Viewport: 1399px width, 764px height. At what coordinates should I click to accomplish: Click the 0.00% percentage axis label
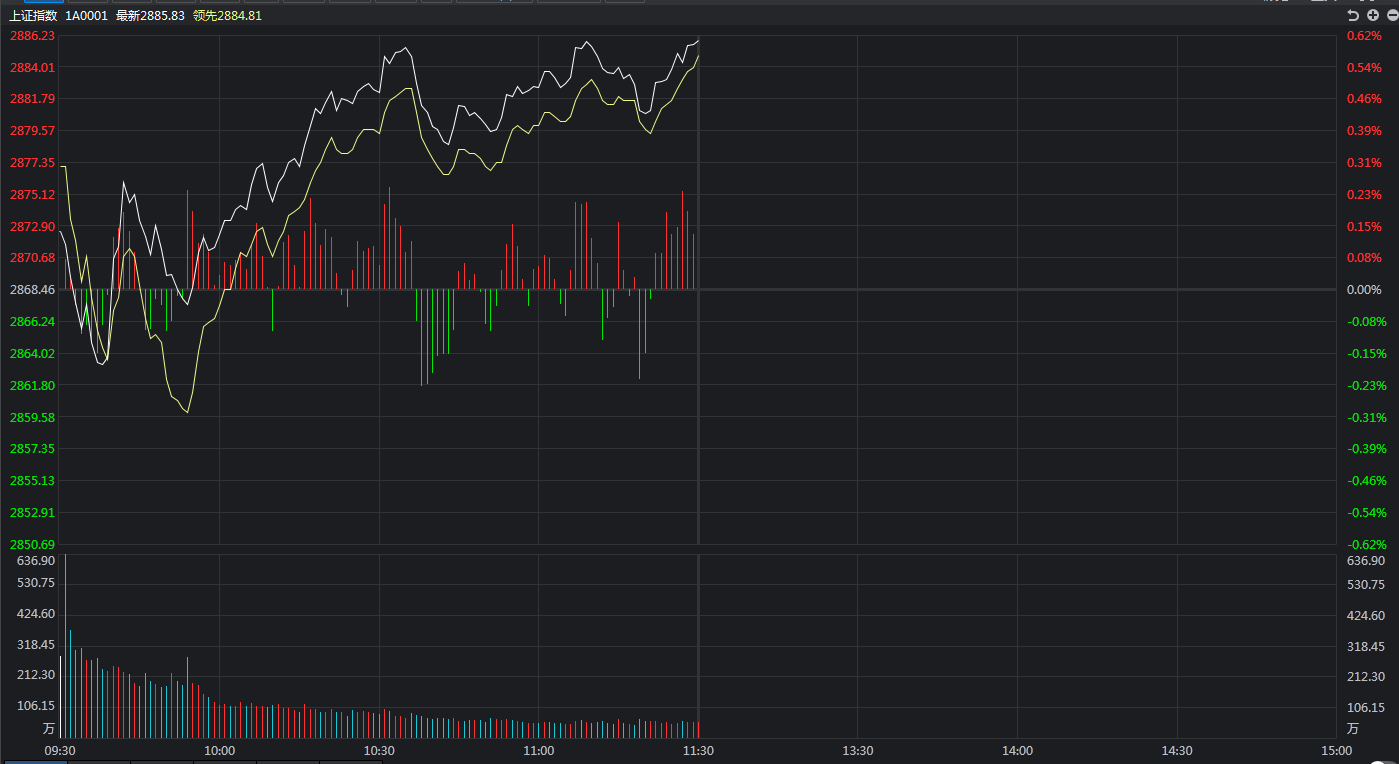1364,290
